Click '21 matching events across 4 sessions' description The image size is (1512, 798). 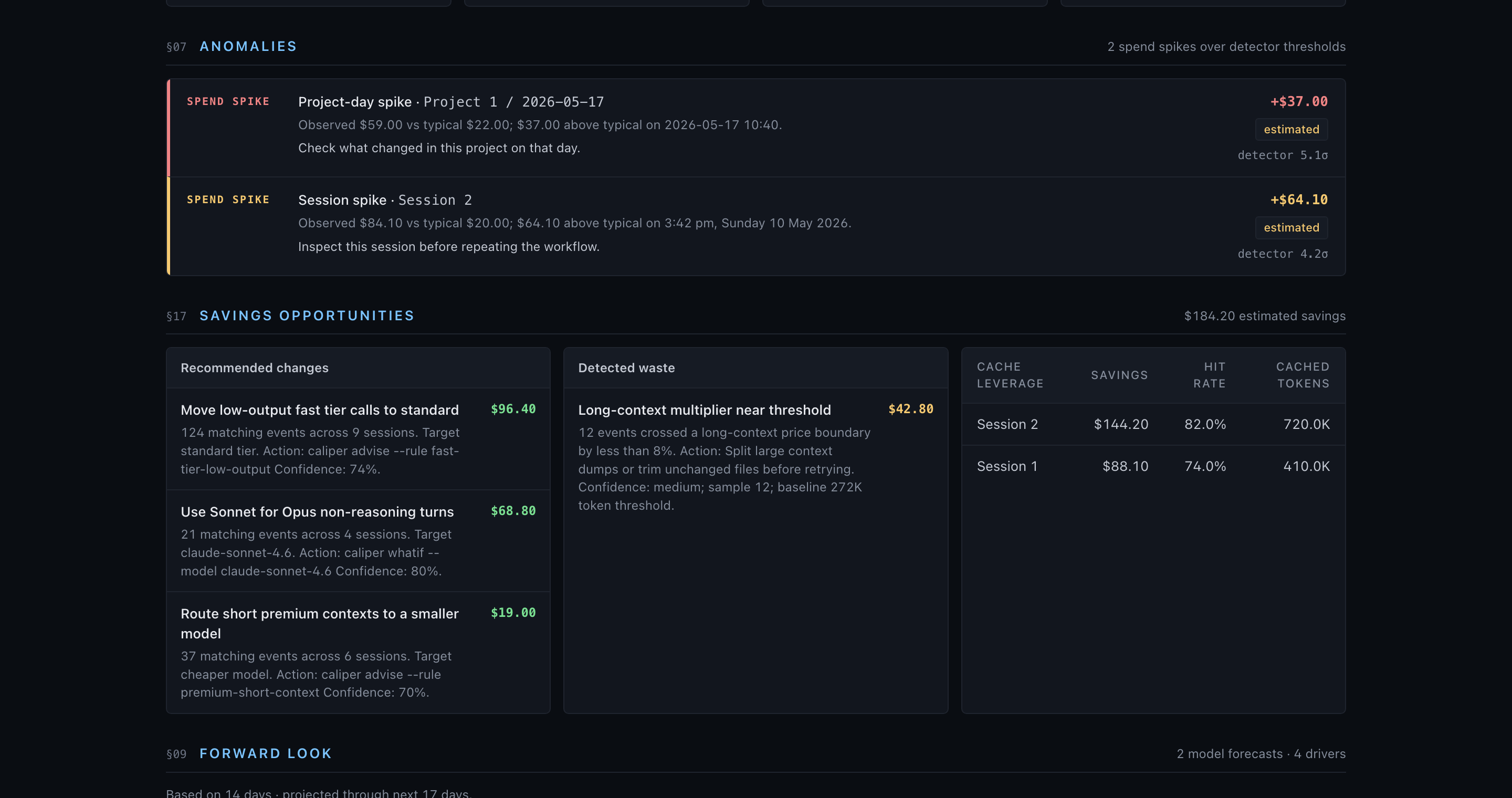[x=317, y=553]
